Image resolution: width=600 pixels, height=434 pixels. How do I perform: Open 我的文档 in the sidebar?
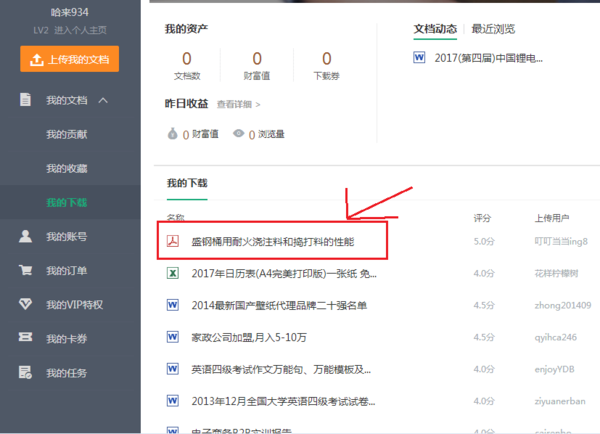67,100
